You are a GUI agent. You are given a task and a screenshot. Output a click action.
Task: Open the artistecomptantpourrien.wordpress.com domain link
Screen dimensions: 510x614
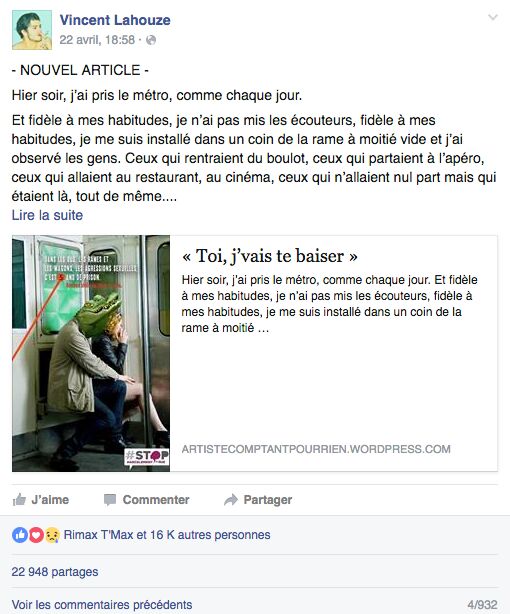click(316, 449)
